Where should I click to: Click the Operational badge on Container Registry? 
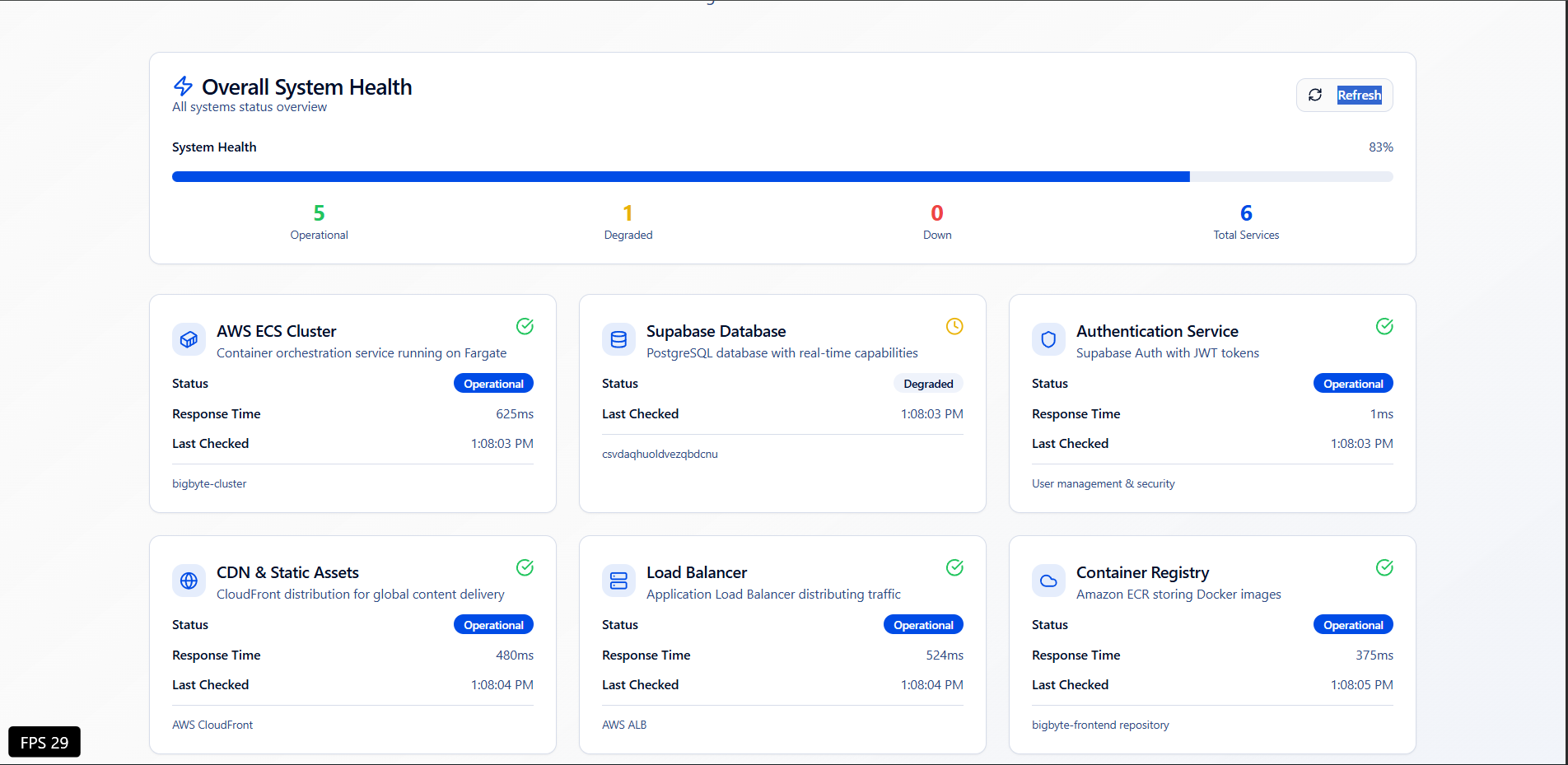point(1353,625)
